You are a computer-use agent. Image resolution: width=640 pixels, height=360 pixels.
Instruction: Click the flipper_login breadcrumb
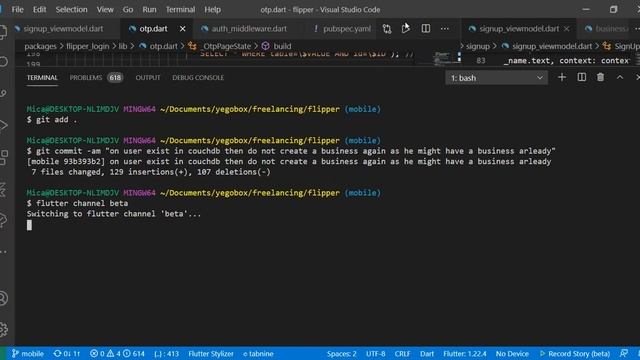coord(87,46)
